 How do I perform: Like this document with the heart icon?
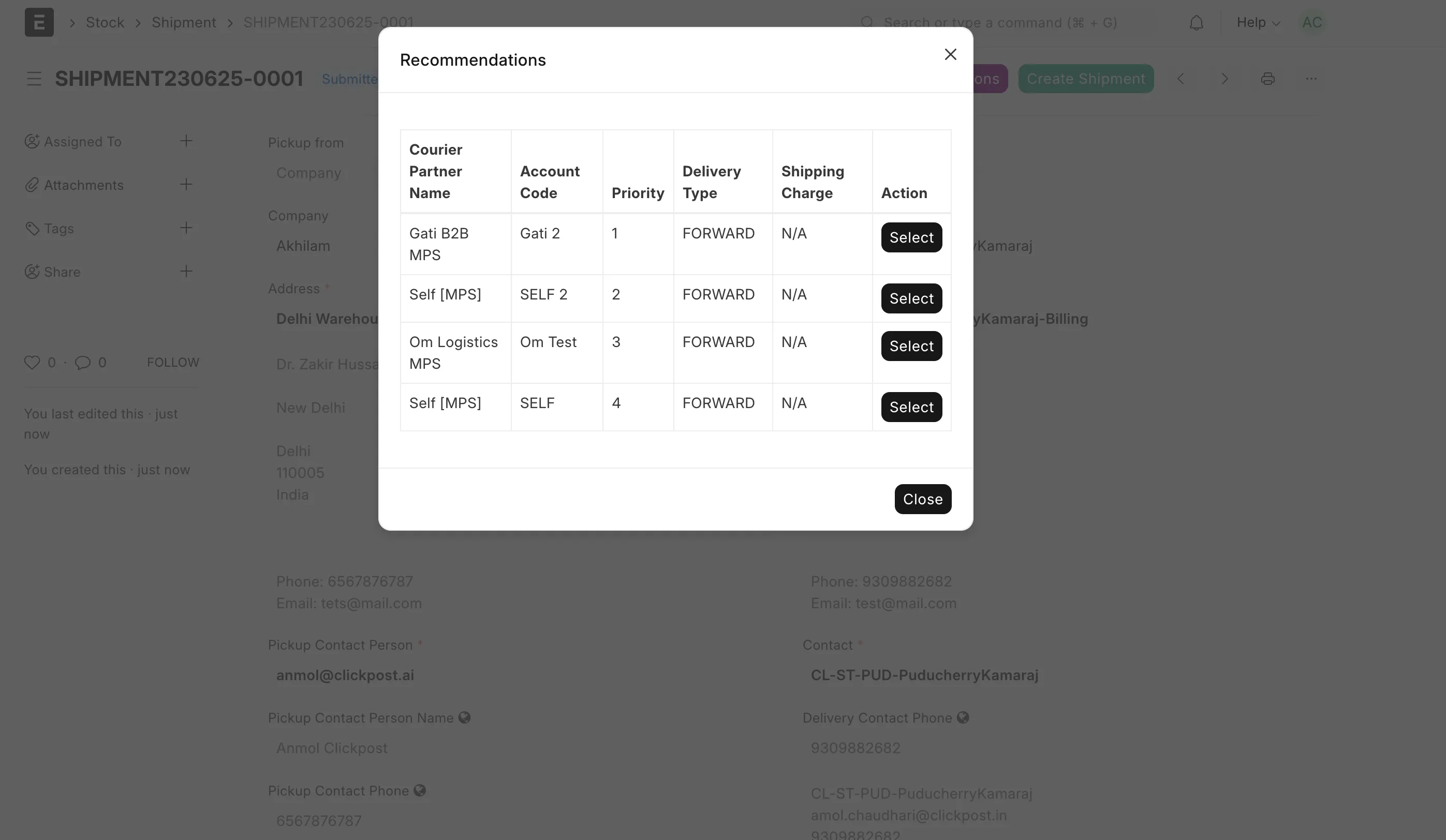(32, 363)
